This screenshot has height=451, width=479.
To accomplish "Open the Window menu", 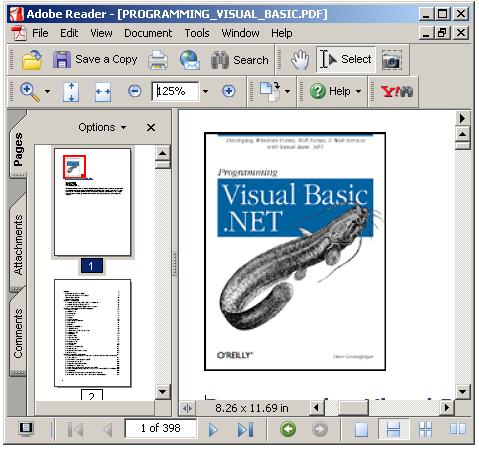I will click(240, 33).
